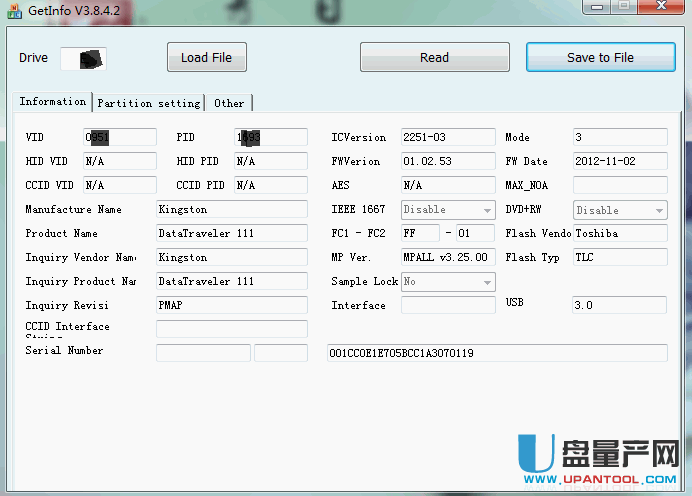The width and height of the screenshot is (692, 496).
Task: Minimize the GetInfo window
Action: pos(600,8)
